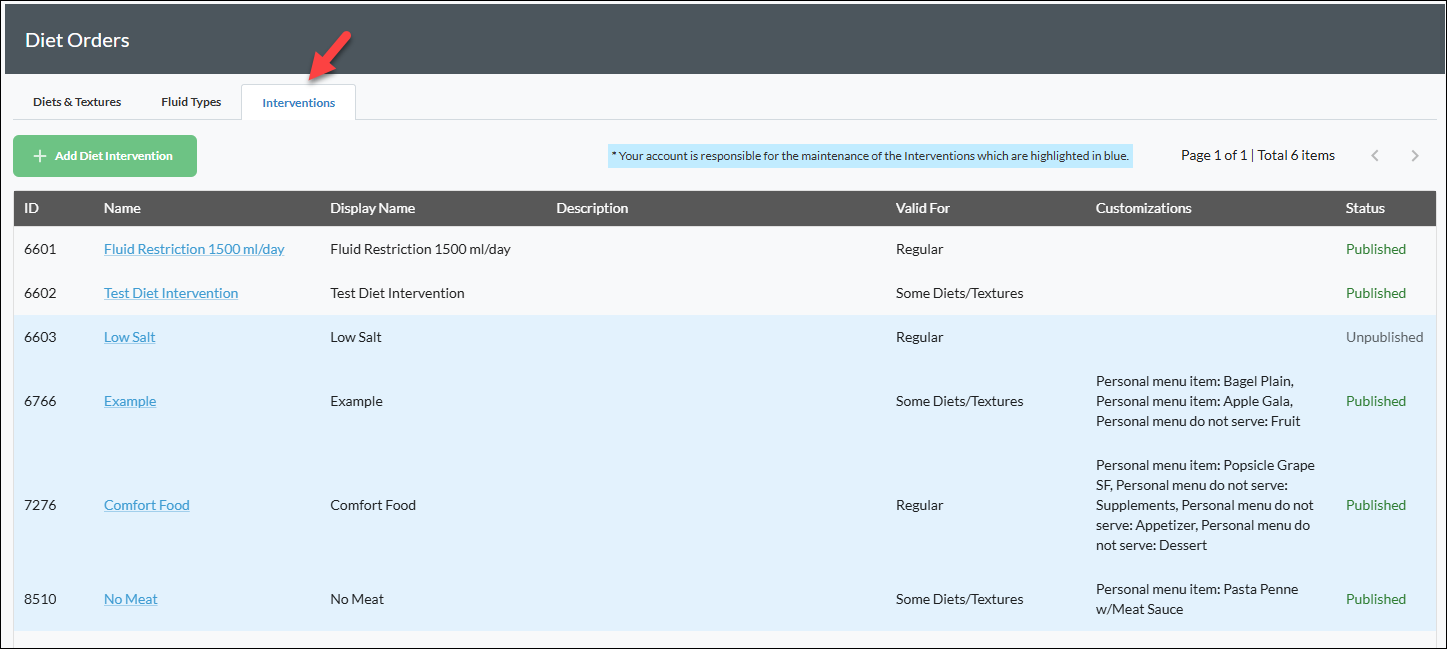The height and width of the screenshot is (649, 1447).
Task: Select the Interventions tab
Action: click(x=299, y=103)
